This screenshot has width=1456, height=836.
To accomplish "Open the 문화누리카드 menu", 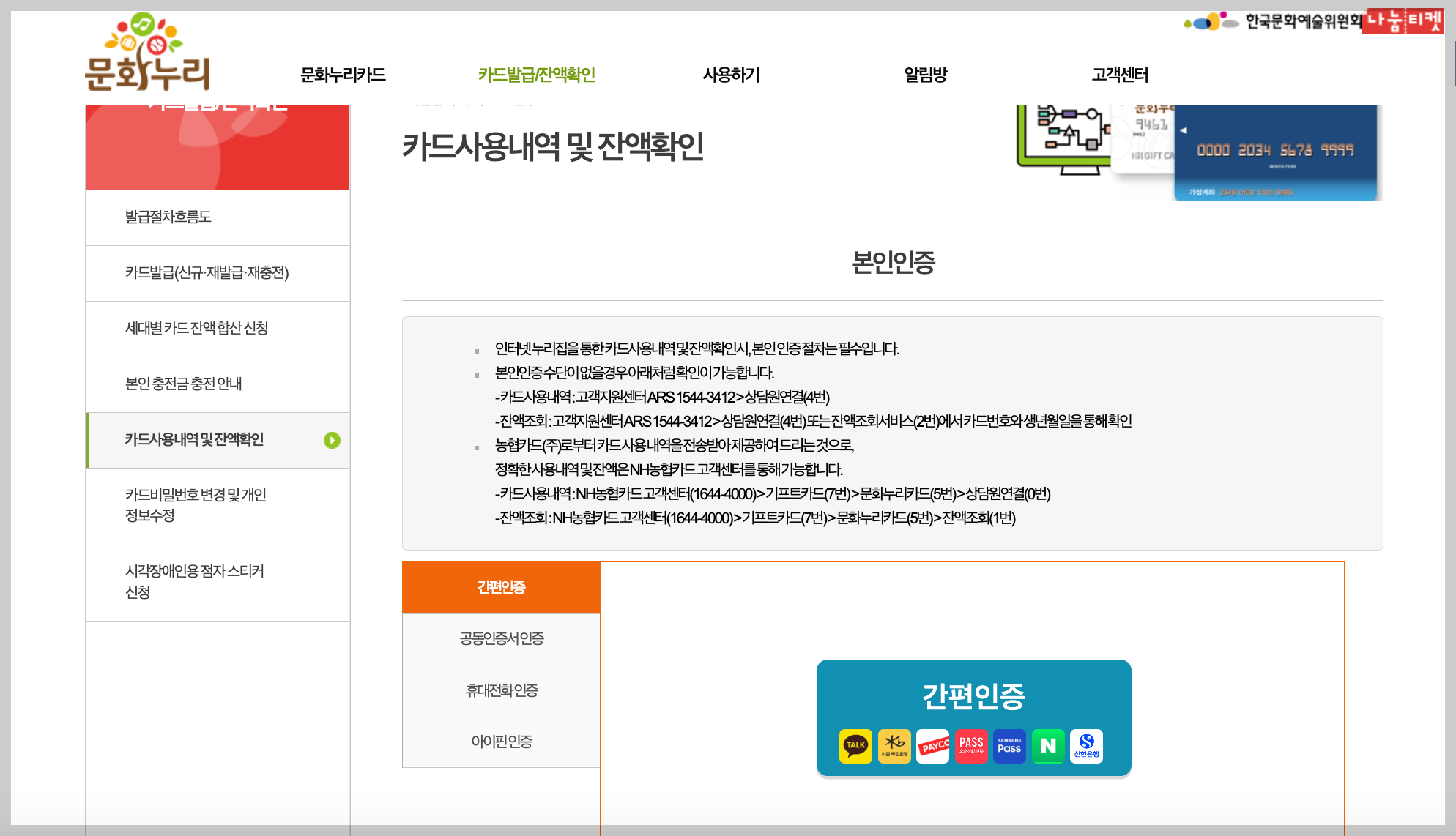I will [x=343, y=75].
